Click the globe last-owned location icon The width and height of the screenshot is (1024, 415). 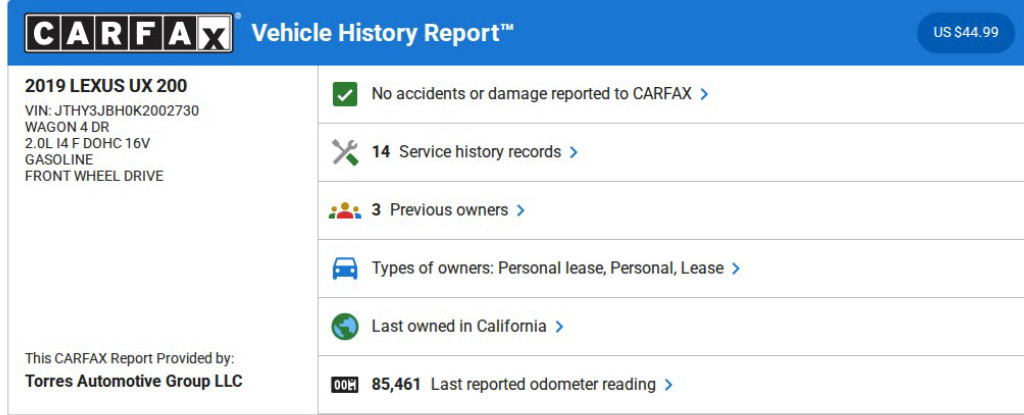345,326
